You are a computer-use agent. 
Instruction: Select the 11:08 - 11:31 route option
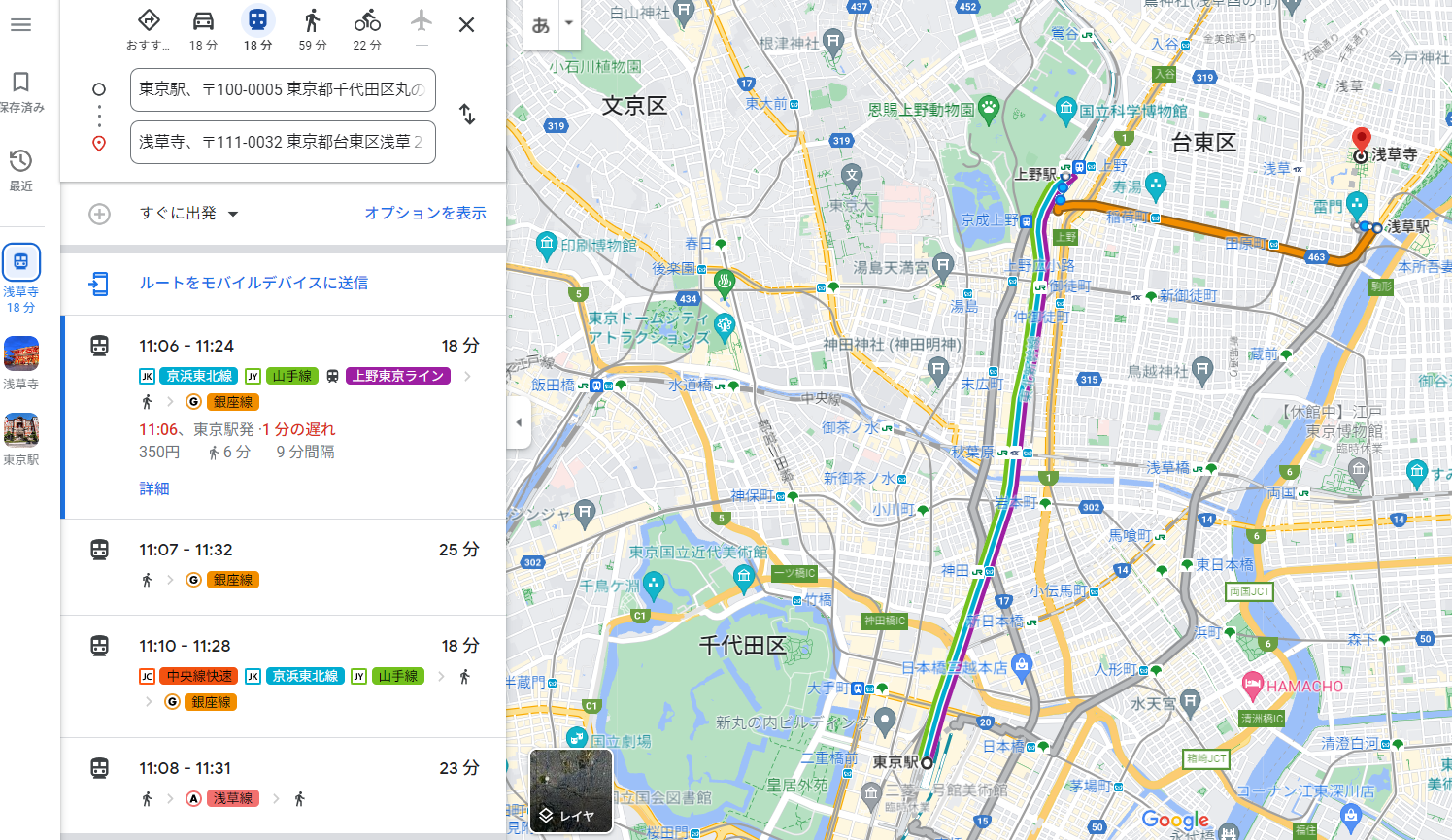[284, 786]
